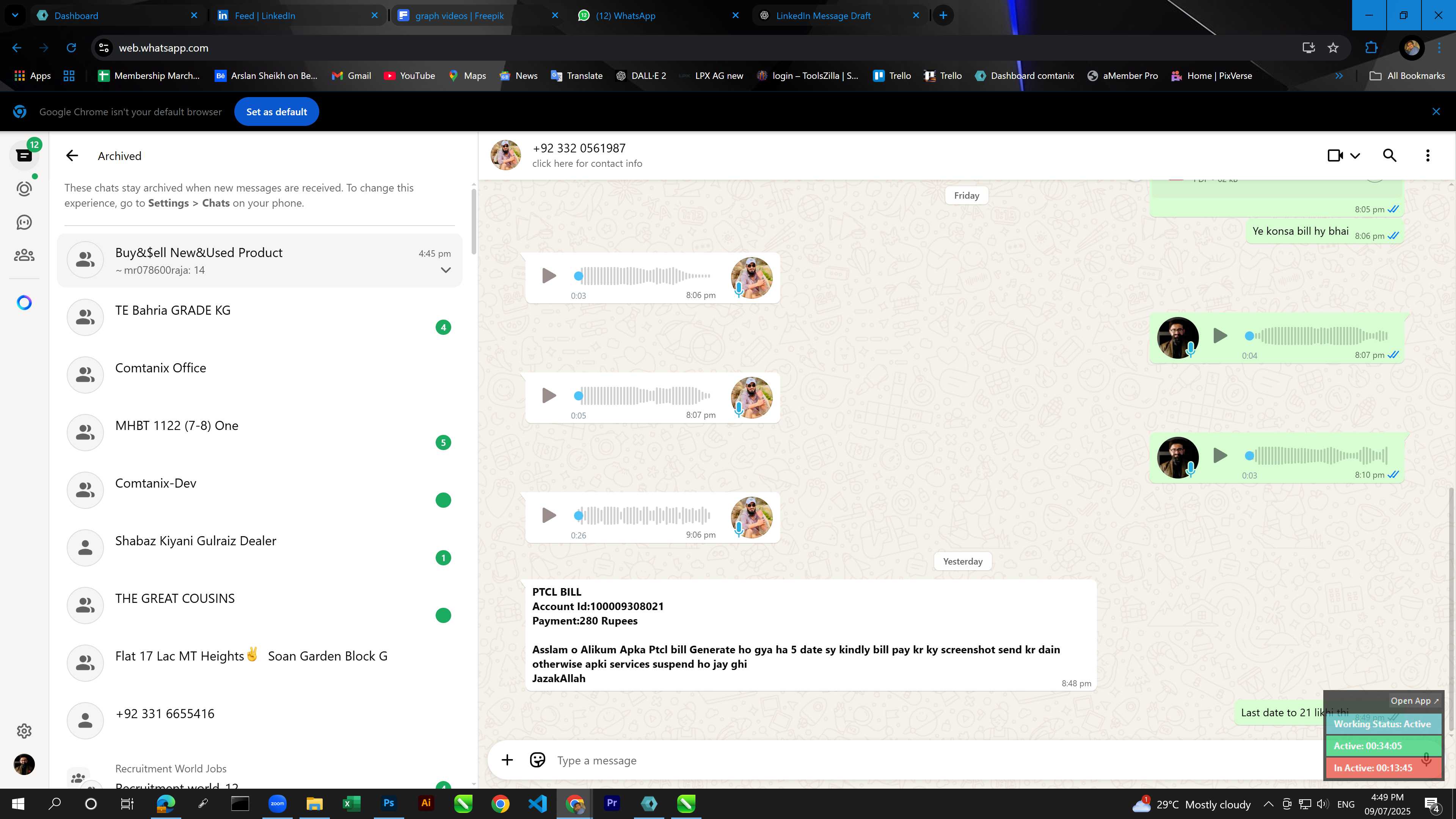Show more bookmarks chevron
1456x819 pixels.
(1339, 76)
